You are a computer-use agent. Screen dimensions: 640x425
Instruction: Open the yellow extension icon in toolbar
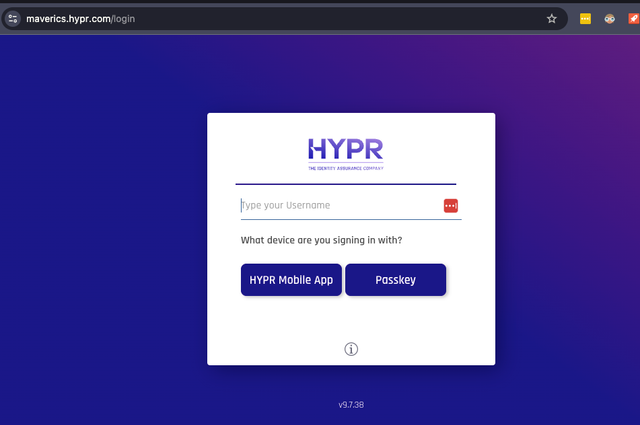[585, 19]
